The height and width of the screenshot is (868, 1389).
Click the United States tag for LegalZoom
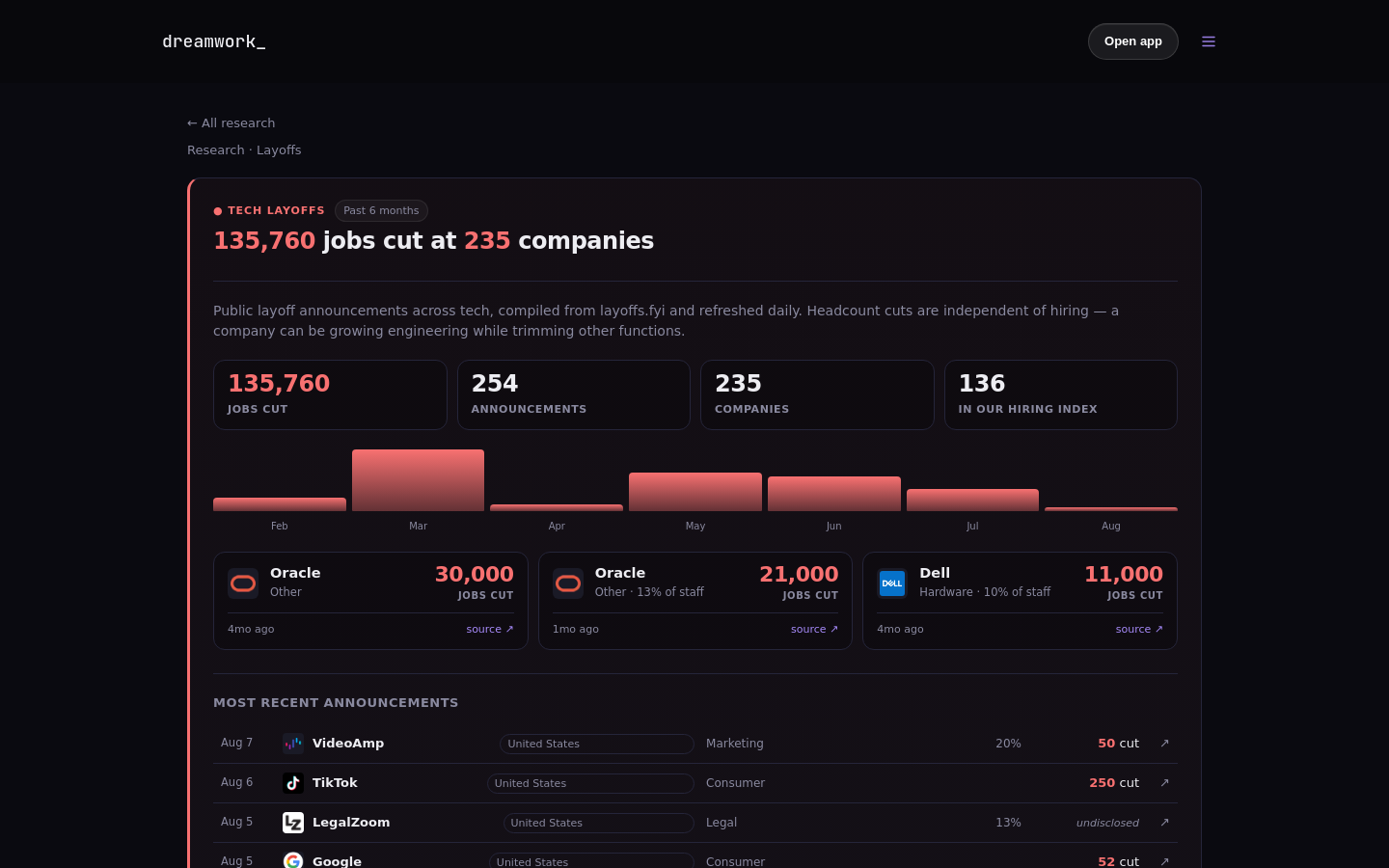(x=599, y=823)
